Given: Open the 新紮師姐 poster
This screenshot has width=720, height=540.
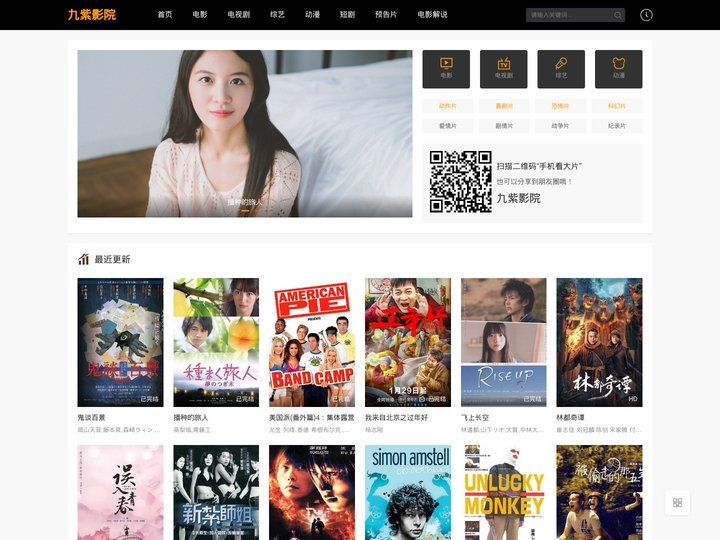Looking at the screenshot, I should [216, 492].
